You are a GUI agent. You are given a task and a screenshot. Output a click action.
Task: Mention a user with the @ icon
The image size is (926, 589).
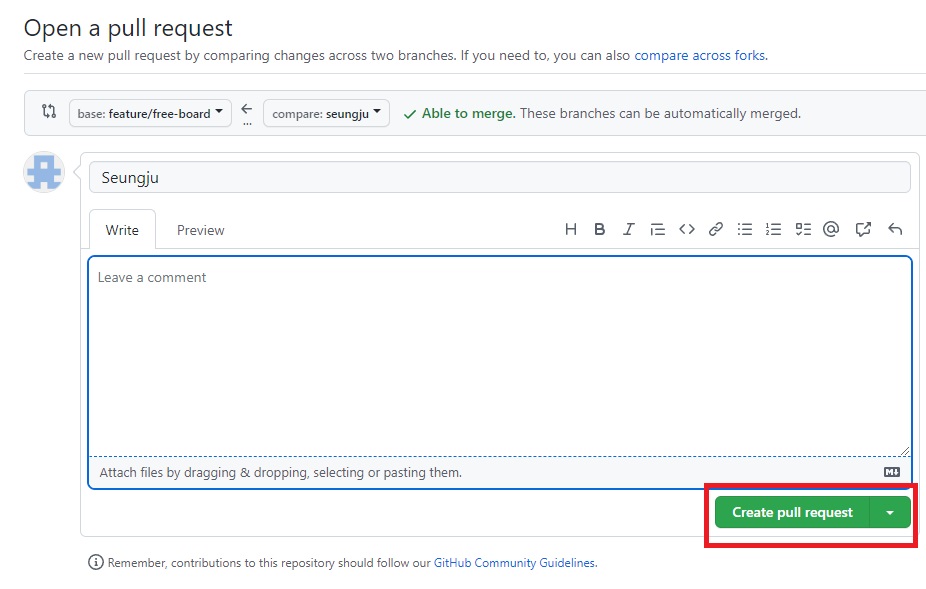(831, 229)
